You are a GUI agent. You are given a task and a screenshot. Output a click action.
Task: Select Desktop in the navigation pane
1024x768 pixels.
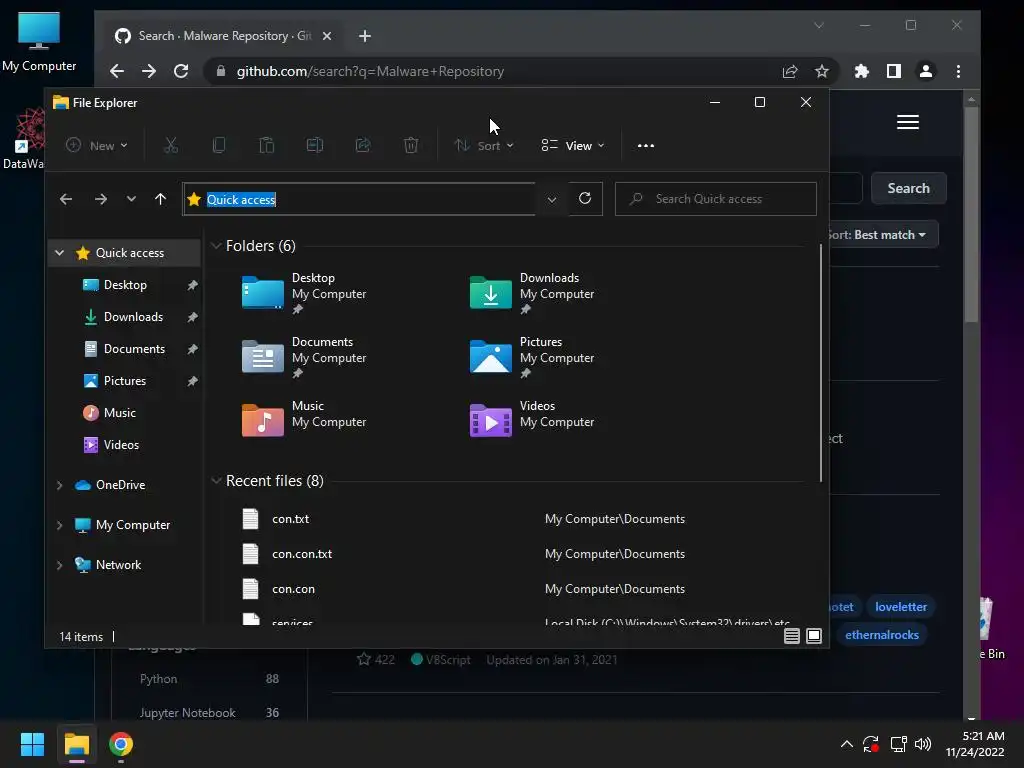point(125,285)
